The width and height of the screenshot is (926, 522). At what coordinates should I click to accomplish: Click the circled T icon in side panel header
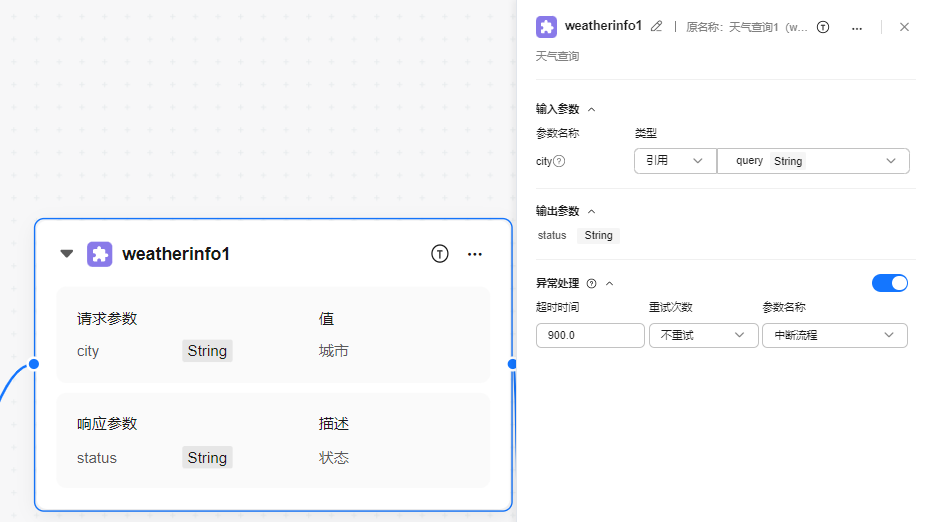[823, 27]
